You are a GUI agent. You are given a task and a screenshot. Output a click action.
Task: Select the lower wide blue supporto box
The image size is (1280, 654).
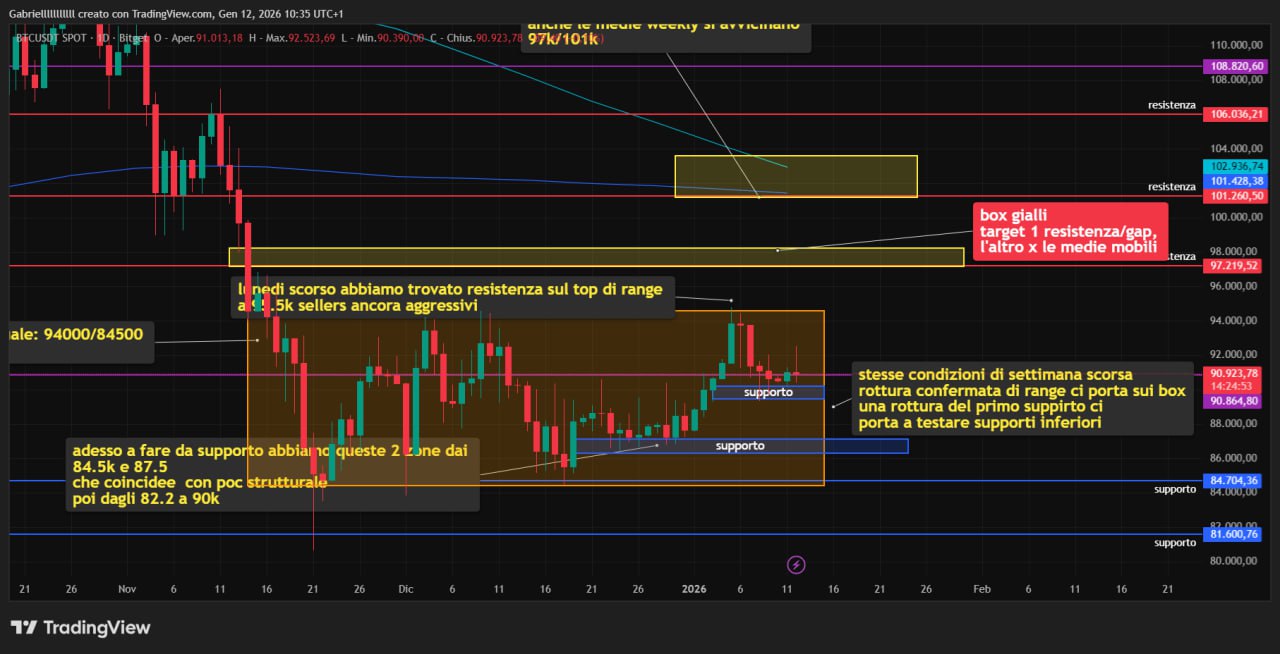[741, 446]
